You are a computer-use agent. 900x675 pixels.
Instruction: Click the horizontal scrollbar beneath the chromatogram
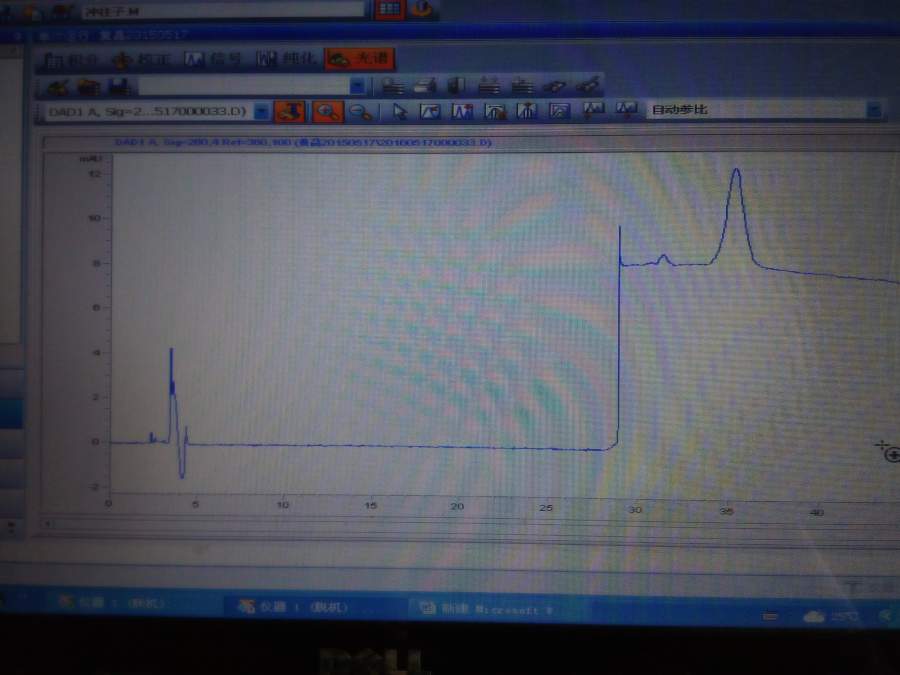pos(471,527)
